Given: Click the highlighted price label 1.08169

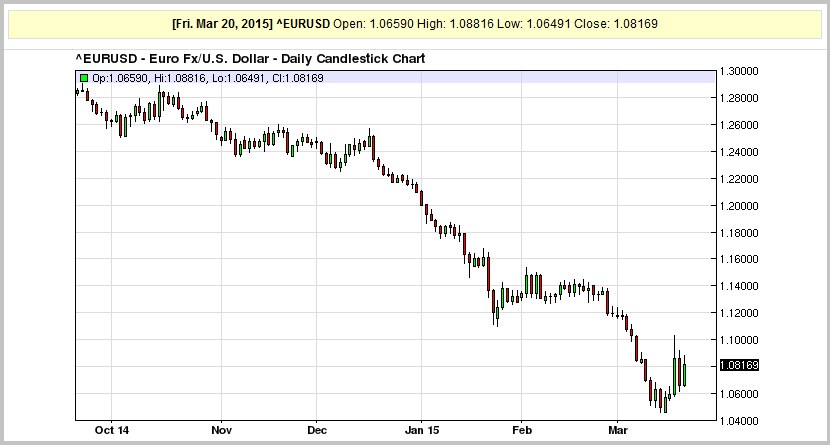Looking at the screenshot, I should [x=739, y=366].
